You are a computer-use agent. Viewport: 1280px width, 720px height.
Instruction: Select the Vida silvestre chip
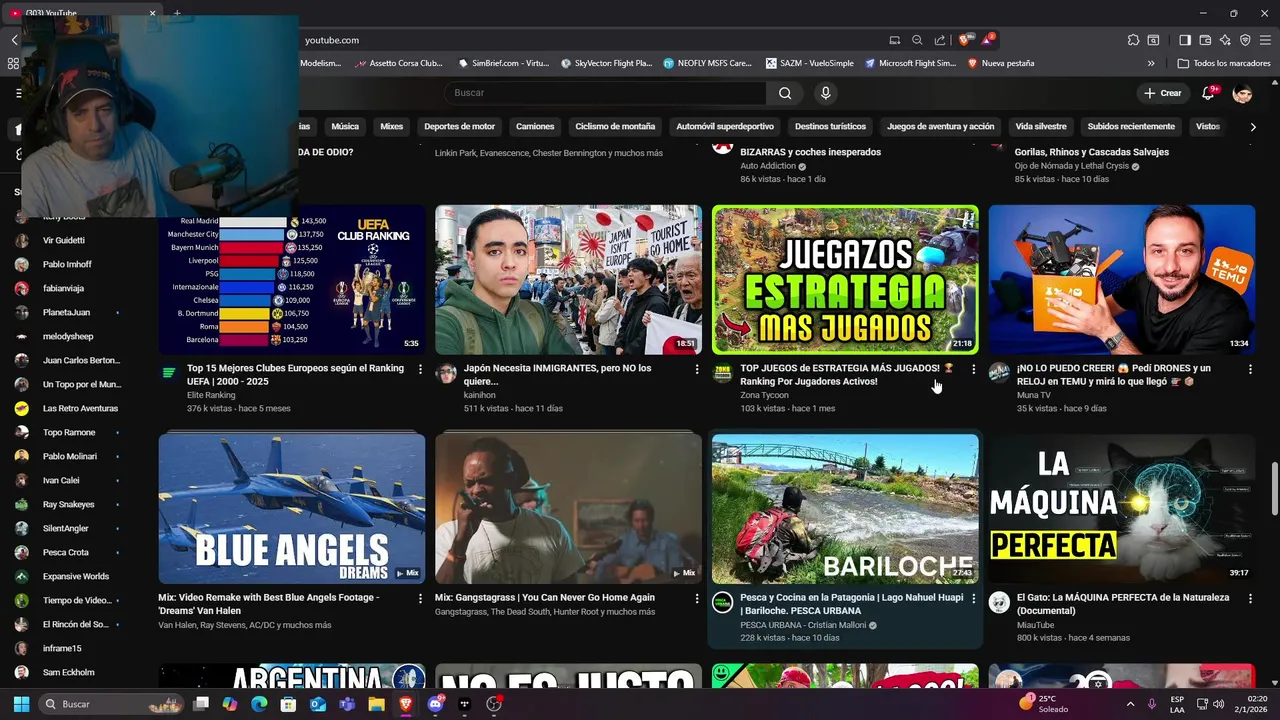(x=1041, y=127)
